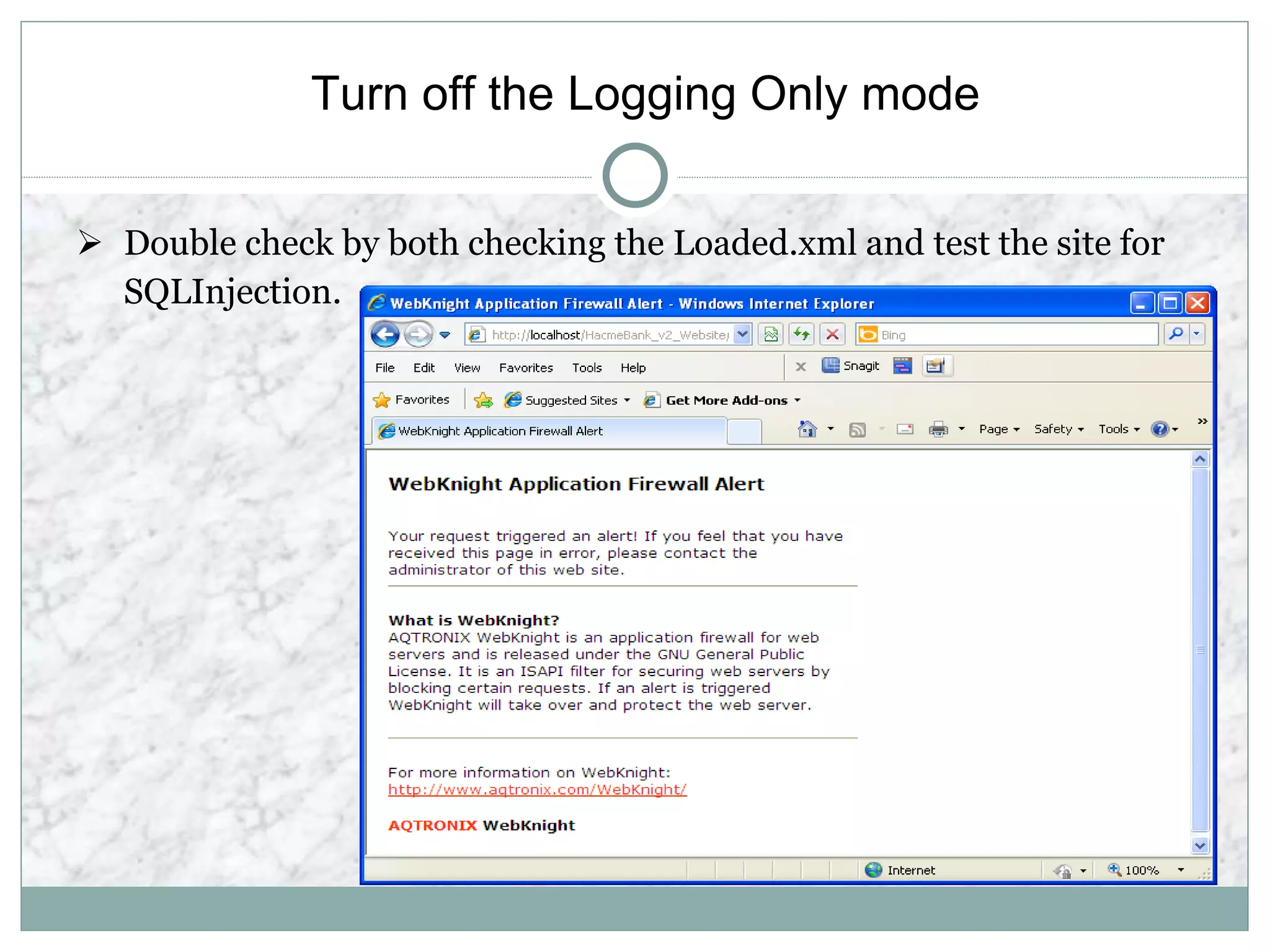Open Get More Add-ons link
The image size is (1270, 952).
point(722,400)
